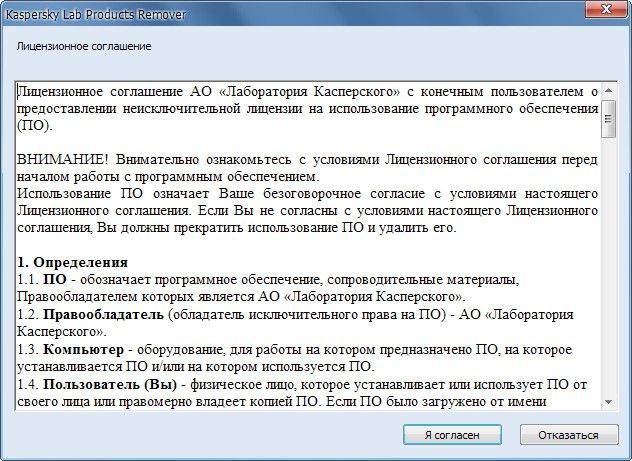
Task: Click the bold text "Пользователь (Вы)"
Action: point(110,384)
